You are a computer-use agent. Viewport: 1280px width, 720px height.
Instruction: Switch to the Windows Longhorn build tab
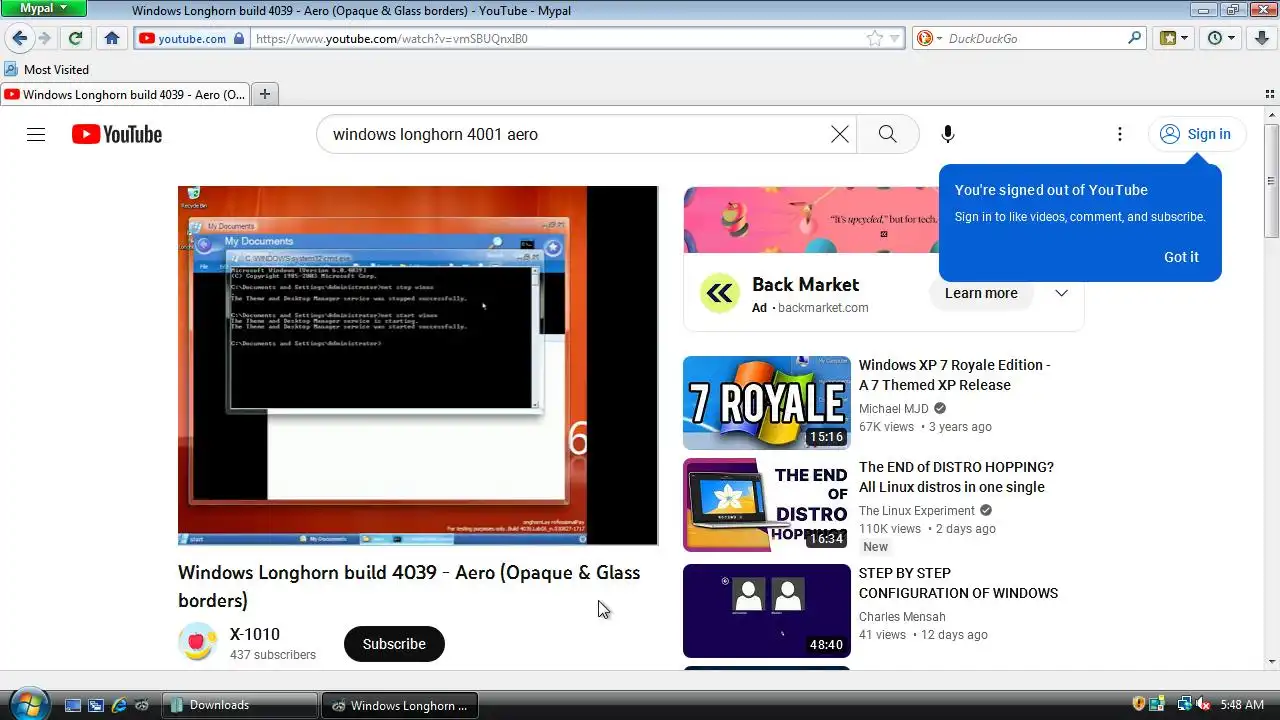126,94
